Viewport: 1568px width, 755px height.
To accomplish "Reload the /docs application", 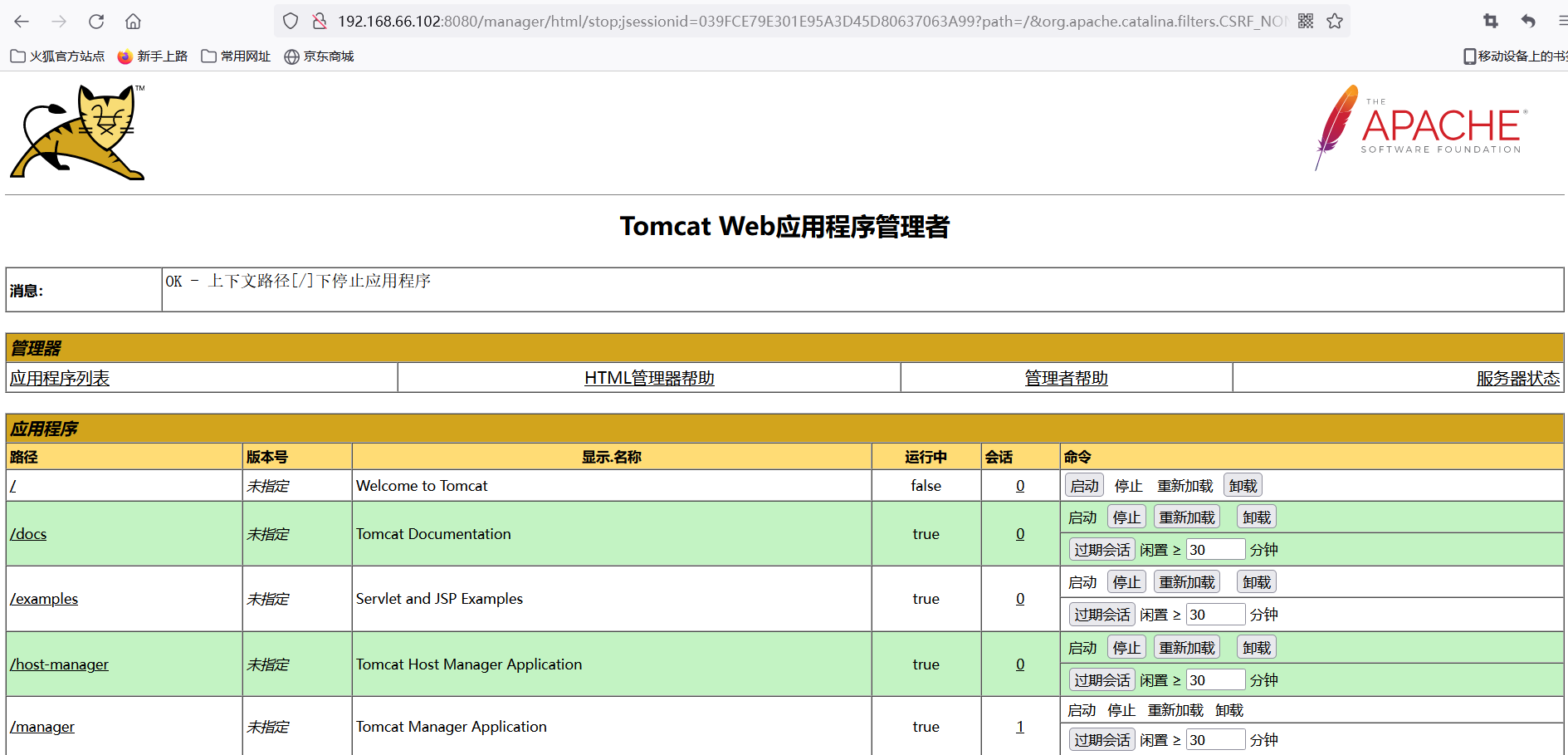I will pyautogui.click(x=1187, y=517).
